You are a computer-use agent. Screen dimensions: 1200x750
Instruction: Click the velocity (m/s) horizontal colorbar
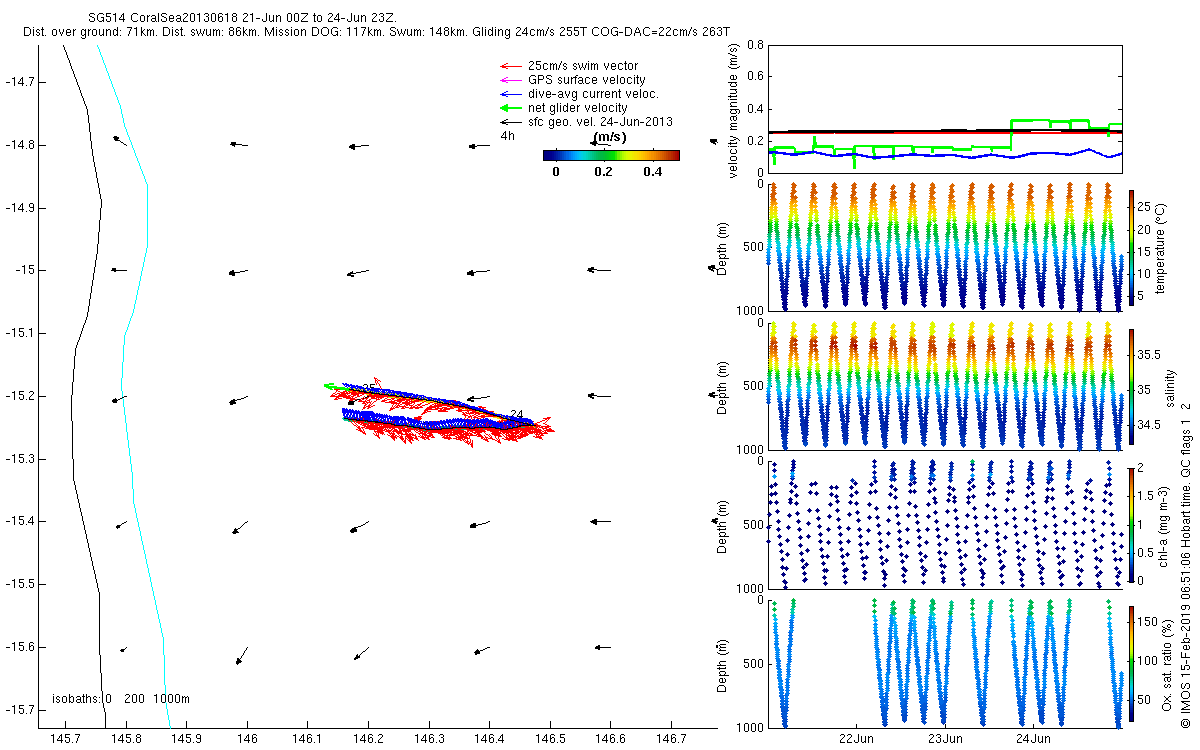[611, 155]
